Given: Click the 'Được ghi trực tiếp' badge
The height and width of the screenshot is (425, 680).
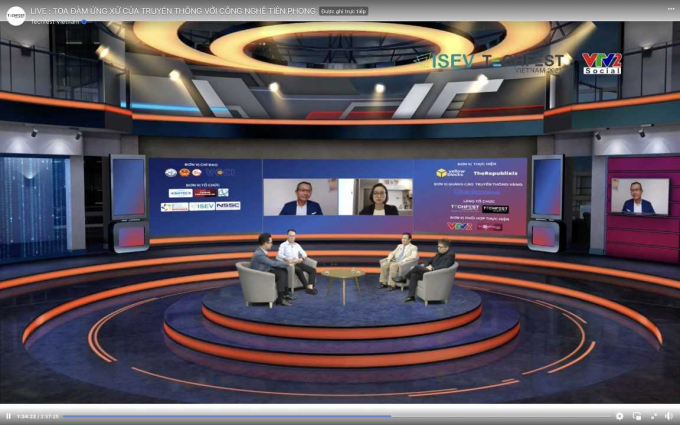Looking at the screenshot, I should 343,10.
